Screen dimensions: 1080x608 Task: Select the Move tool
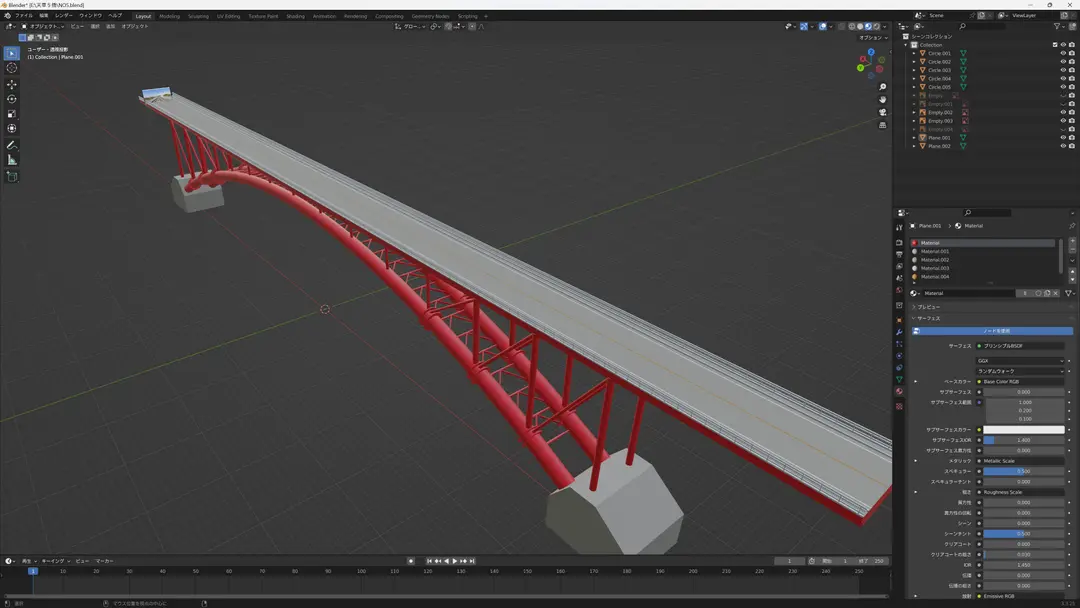12,84
